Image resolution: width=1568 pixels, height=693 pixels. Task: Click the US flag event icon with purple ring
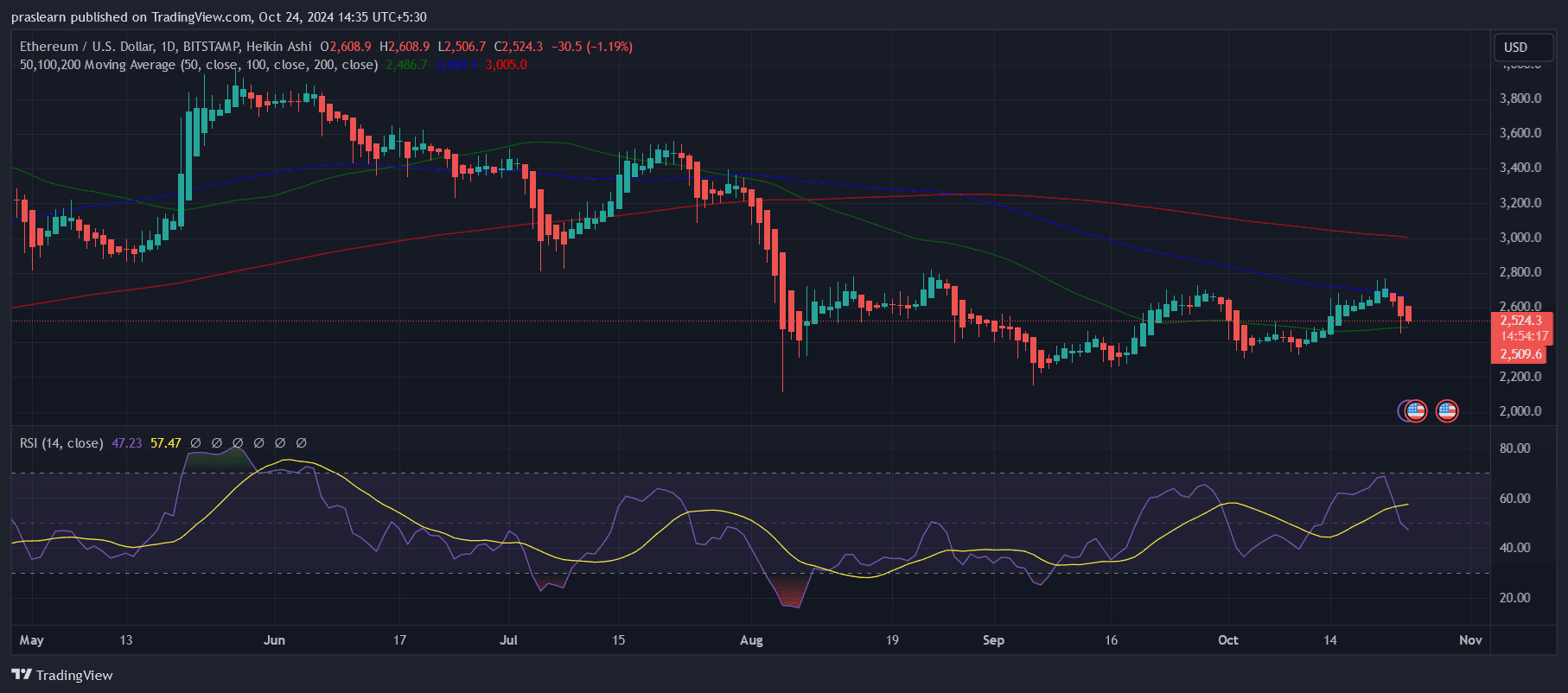(1415, 410)
